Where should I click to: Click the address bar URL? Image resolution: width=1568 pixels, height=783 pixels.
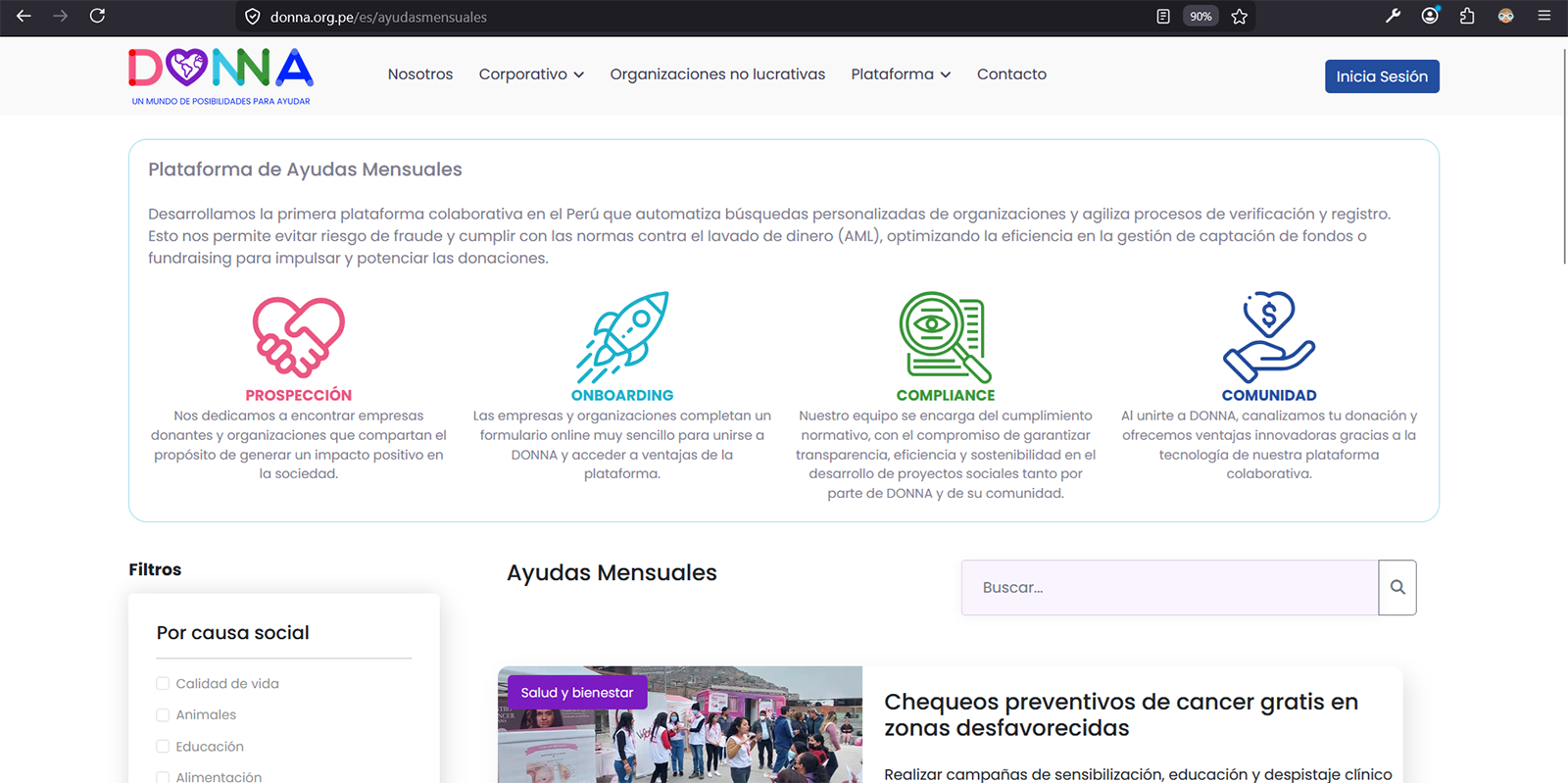378,17
